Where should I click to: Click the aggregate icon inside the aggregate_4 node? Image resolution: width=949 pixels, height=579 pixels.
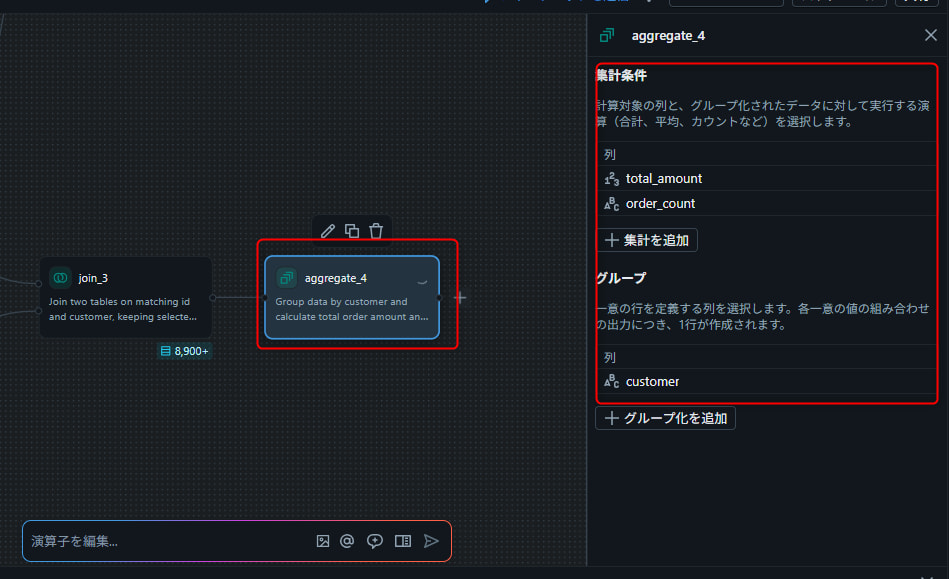[286, 278]
